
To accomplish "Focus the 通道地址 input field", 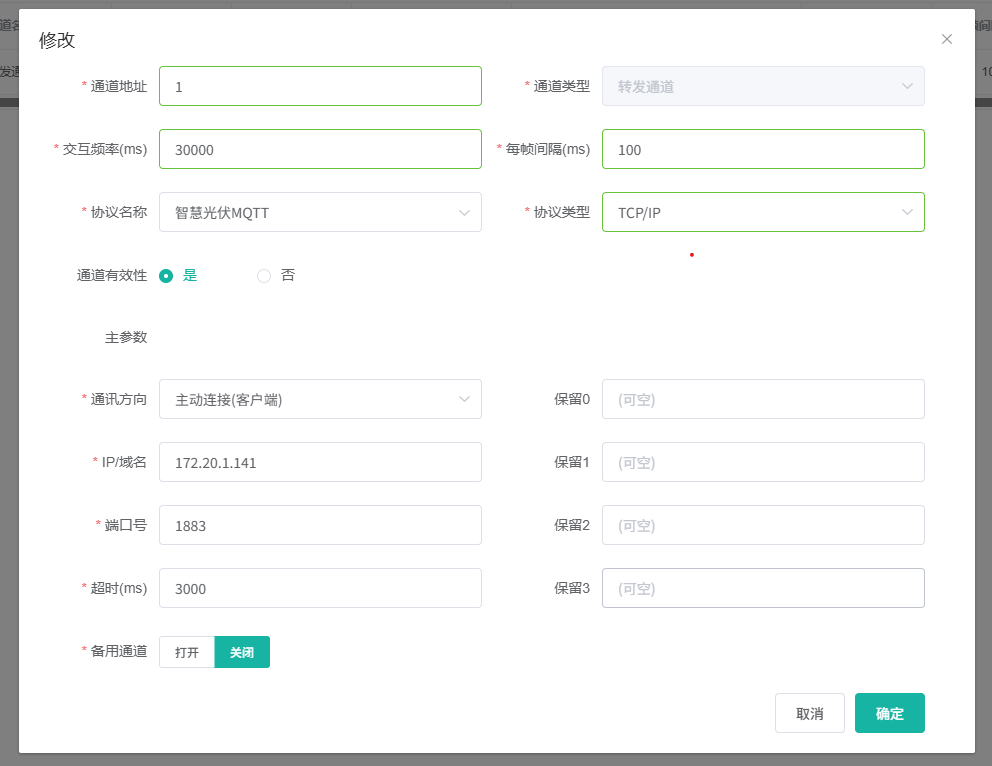I will pos(320,86).
